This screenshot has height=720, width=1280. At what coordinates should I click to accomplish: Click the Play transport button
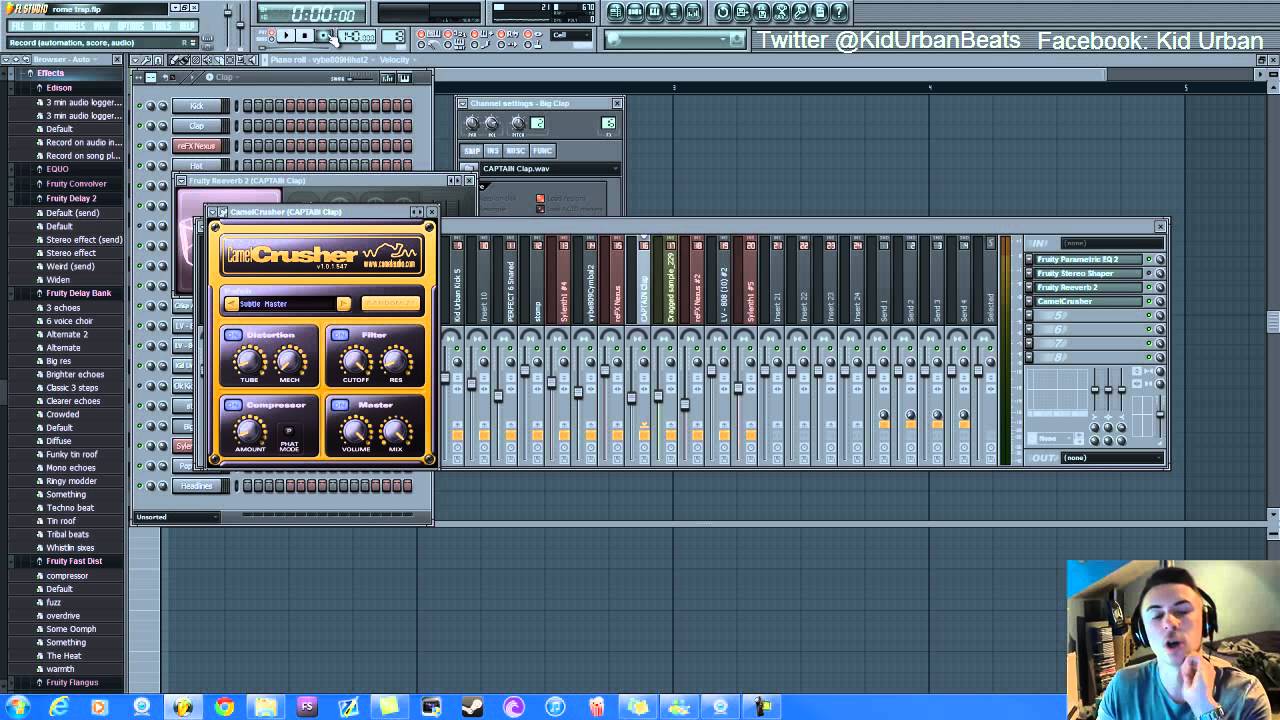click(x=285, y=35)
